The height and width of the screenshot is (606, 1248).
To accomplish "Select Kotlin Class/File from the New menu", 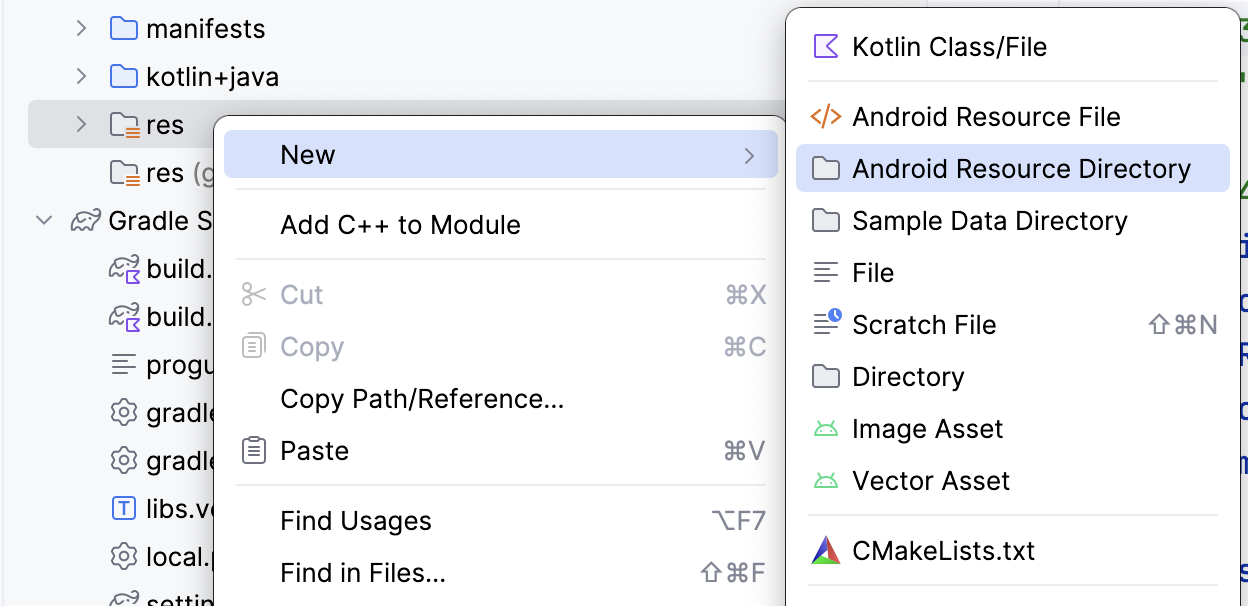I will [948, 46].
